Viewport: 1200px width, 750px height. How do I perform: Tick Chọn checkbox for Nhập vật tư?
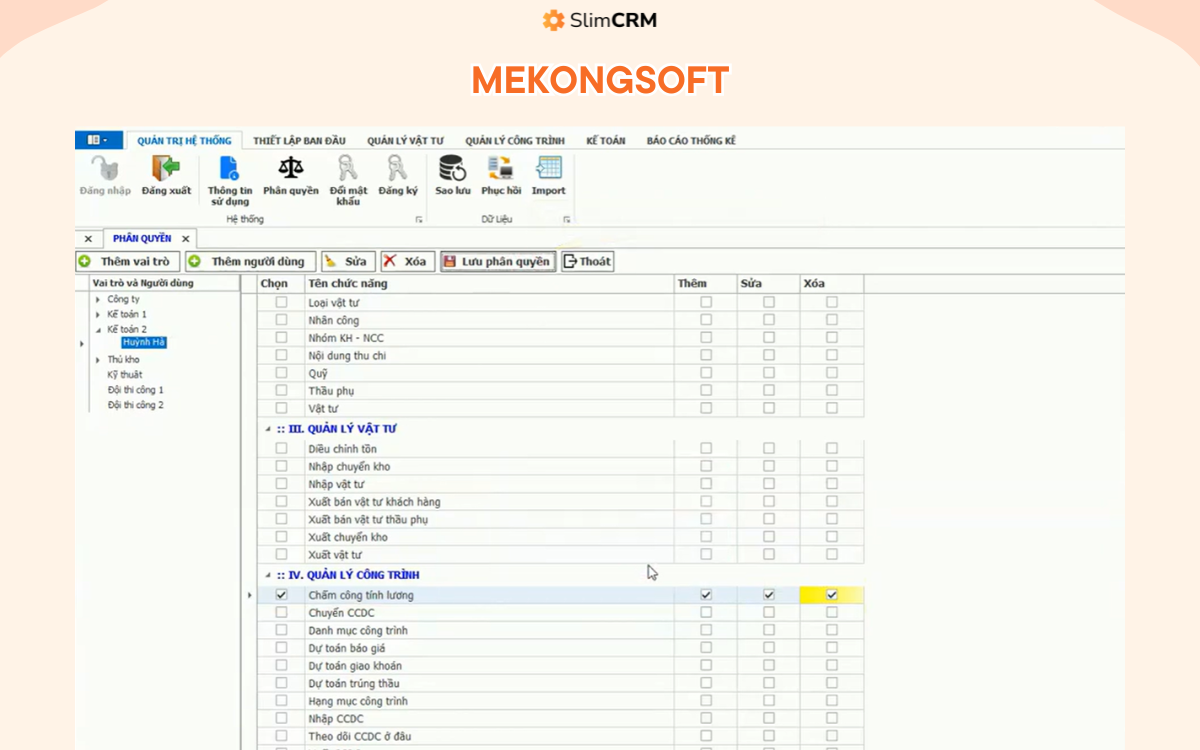coord(281,484)
